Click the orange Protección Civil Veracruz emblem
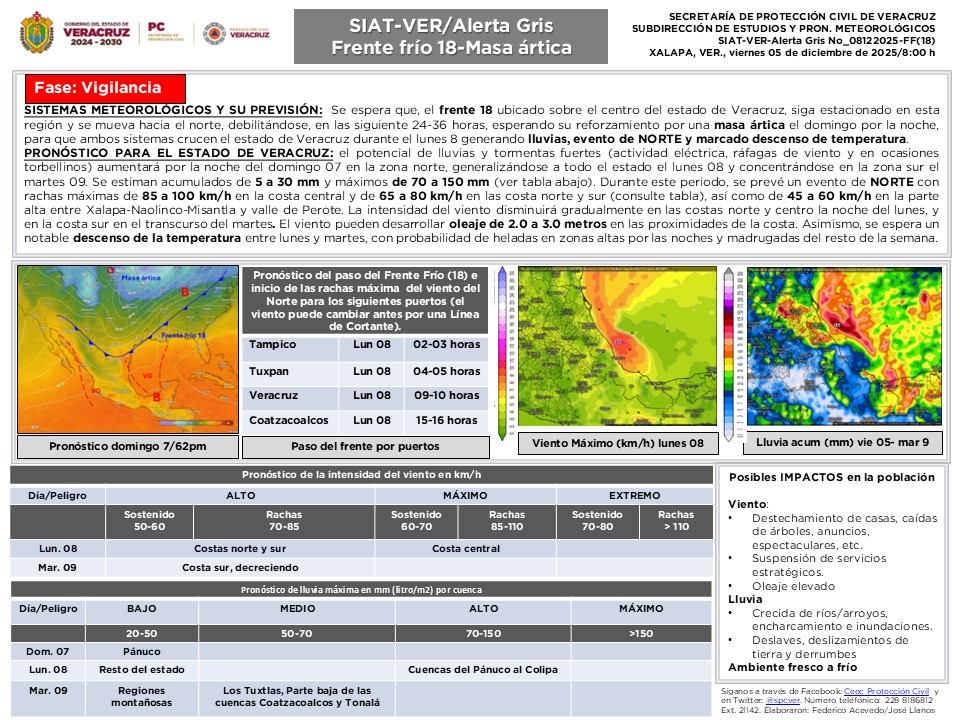 point(213,33)
